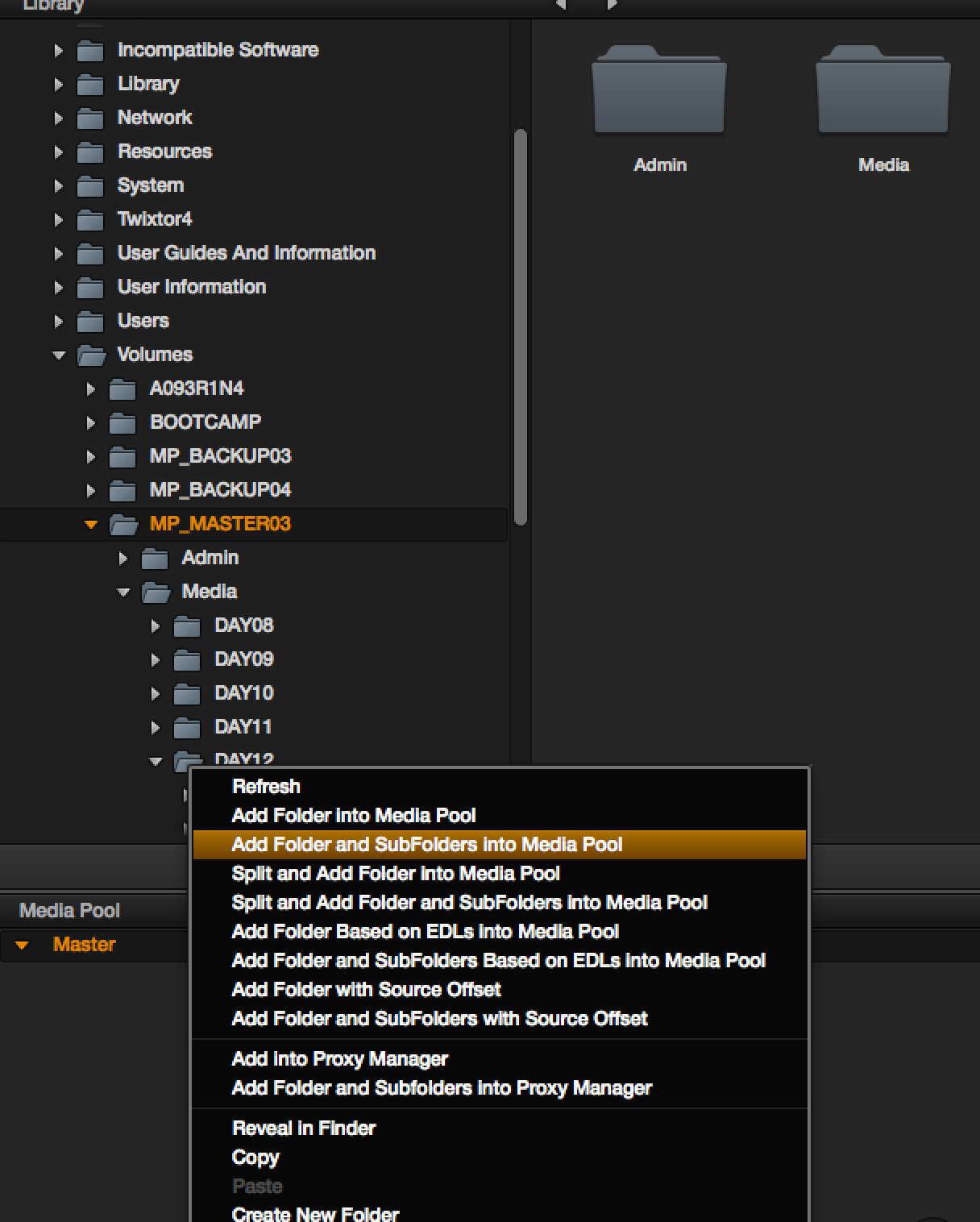Image resolution: width=980 pixels, height=1222 pixels.
Task: Click the MP_MASTER03 folder icon
Action: click(123, 525)
